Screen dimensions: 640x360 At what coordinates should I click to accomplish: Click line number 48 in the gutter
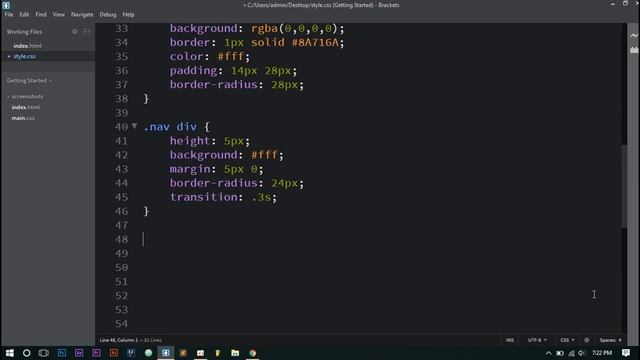(121, 239)
